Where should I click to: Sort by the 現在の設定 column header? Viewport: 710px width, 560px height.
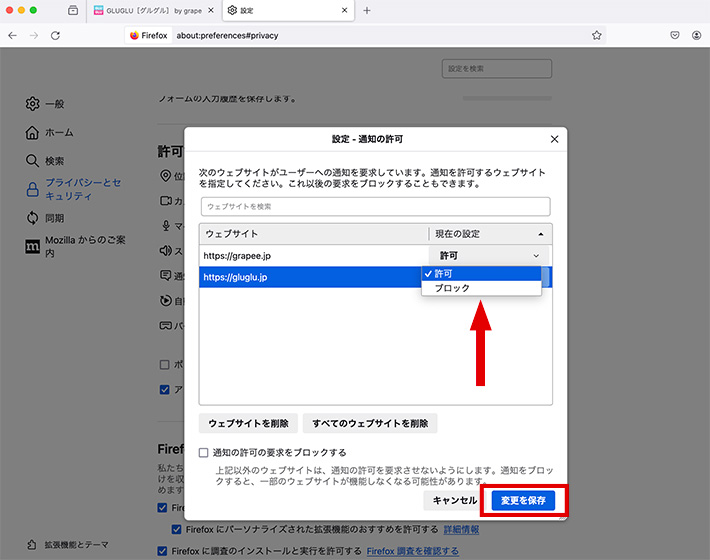click(x=490, y=234)
